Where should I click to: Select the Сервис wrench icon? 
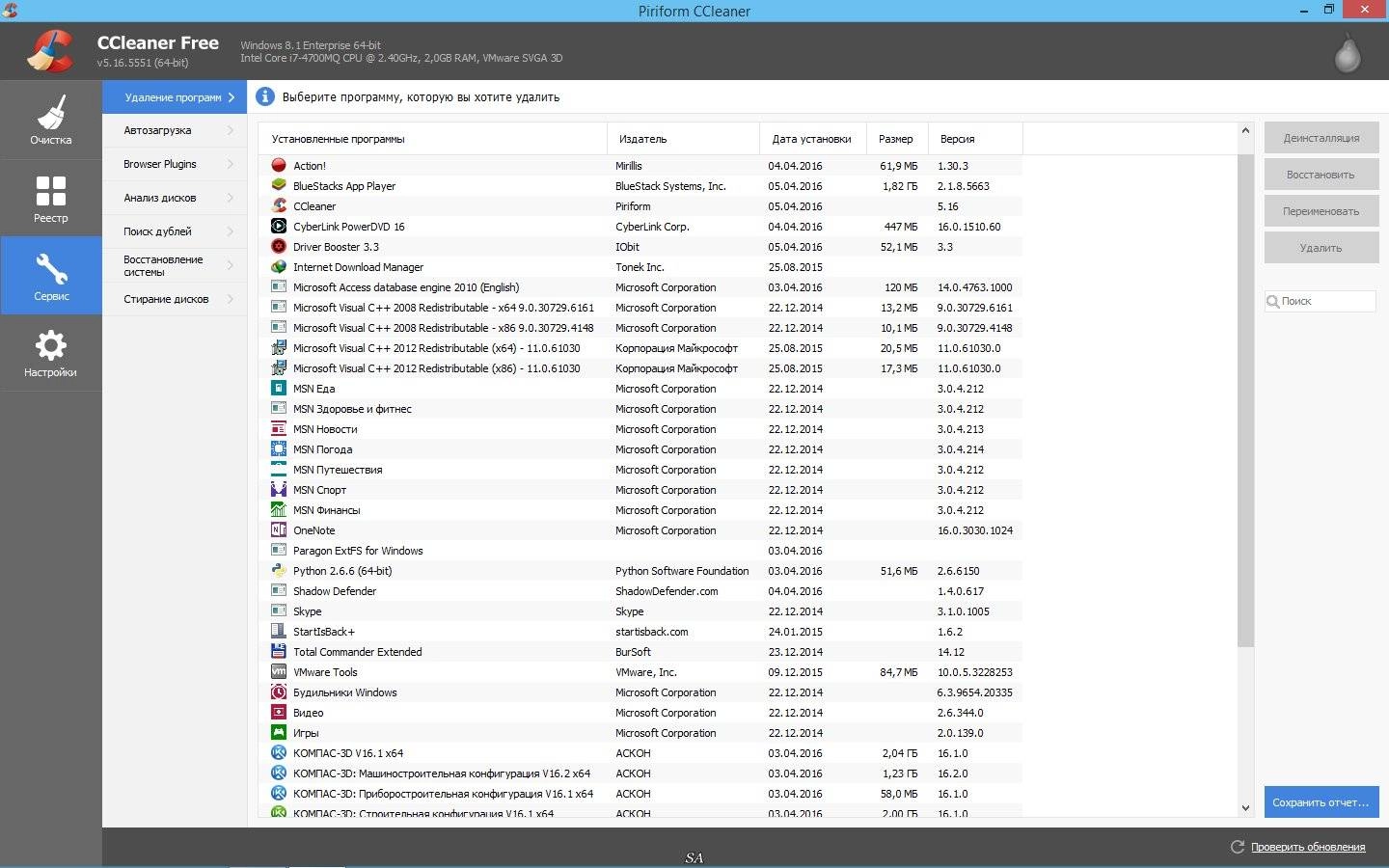point(51,268)
